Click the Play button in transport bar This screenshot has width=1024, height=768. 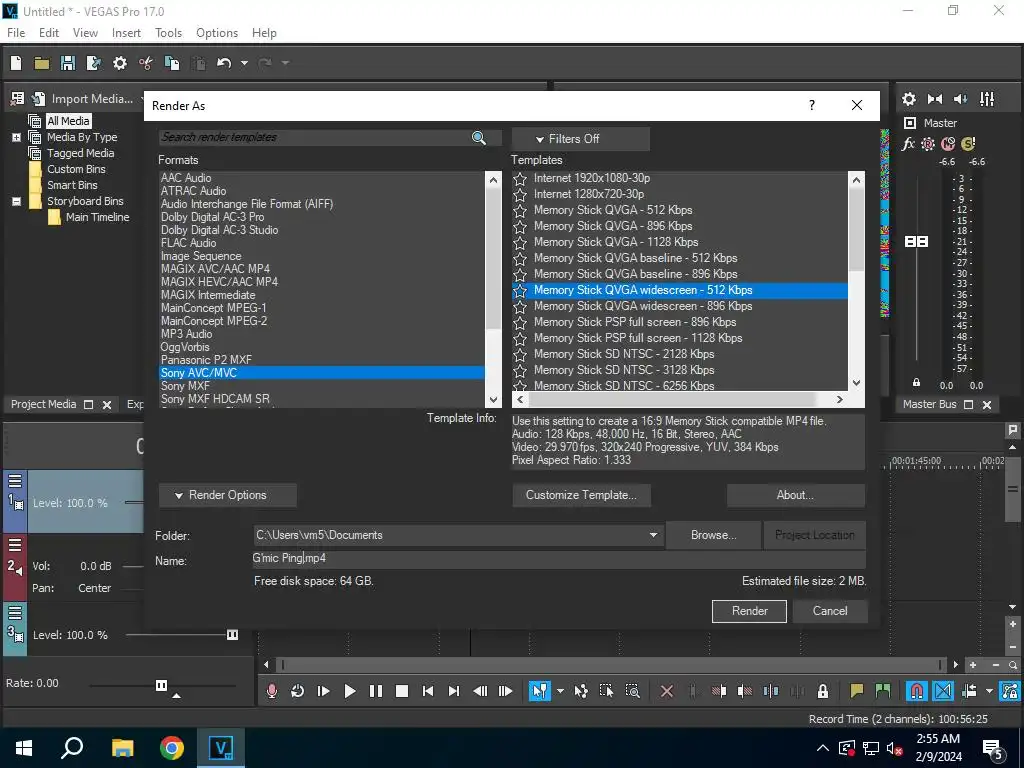349,691
